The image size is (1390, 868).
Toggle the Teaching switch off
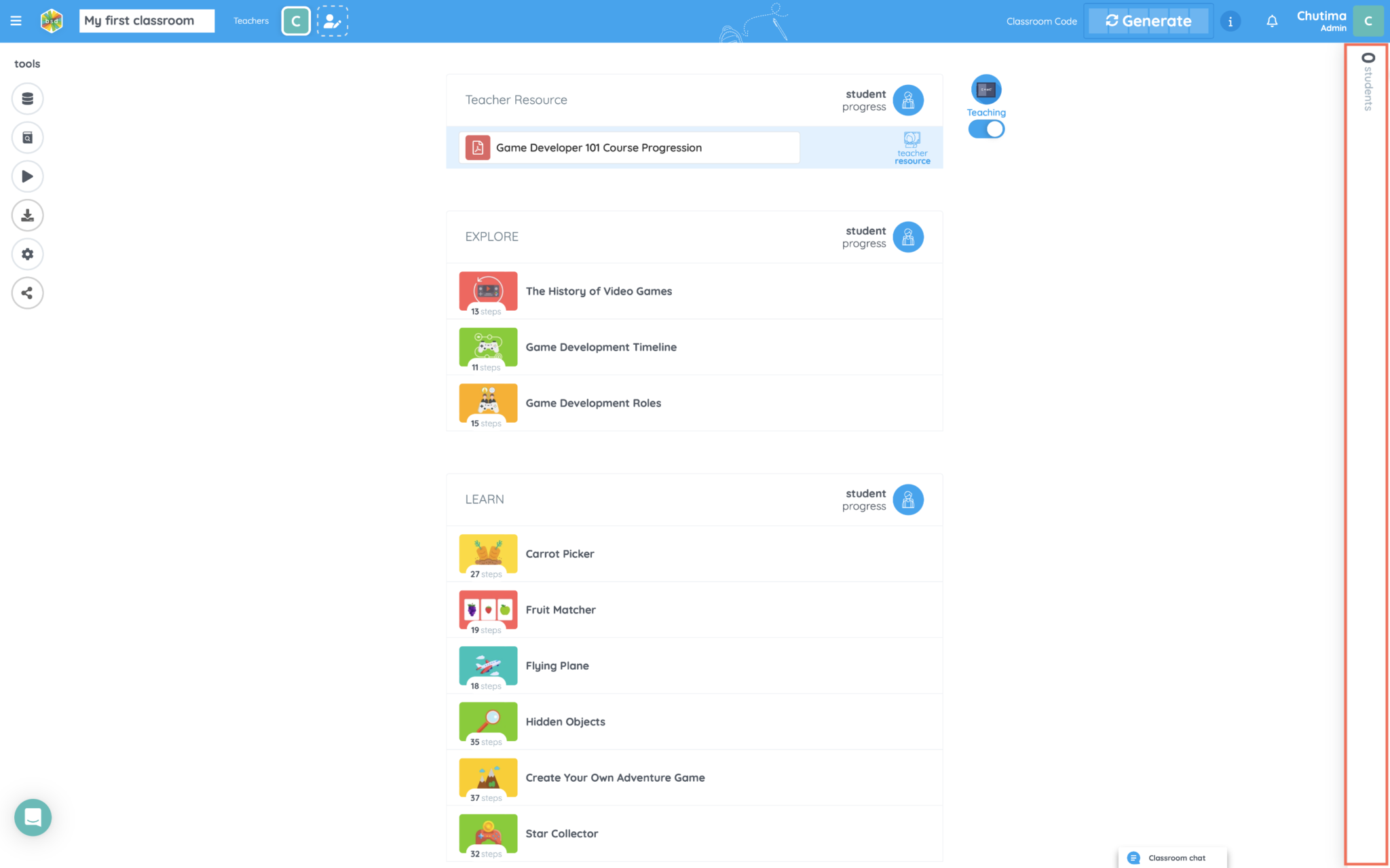click(986, 129)
